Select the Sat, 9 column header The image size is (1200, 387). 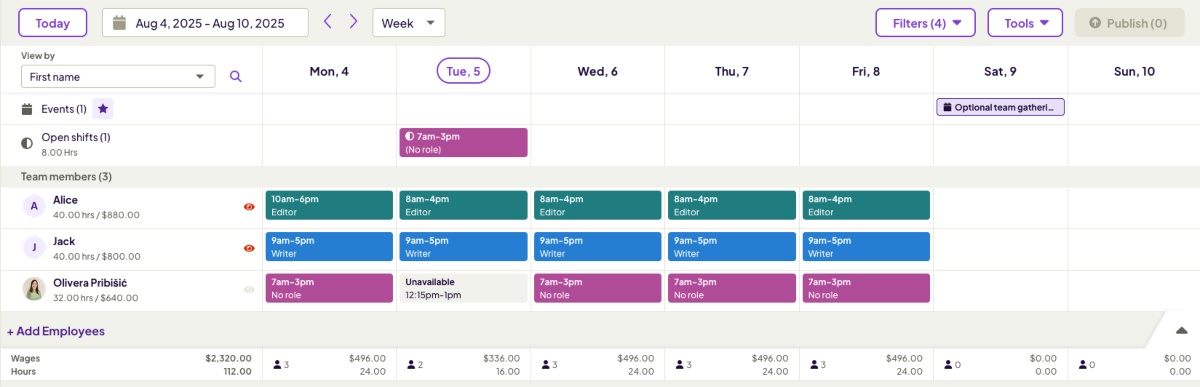click(x=1000, y=71)
